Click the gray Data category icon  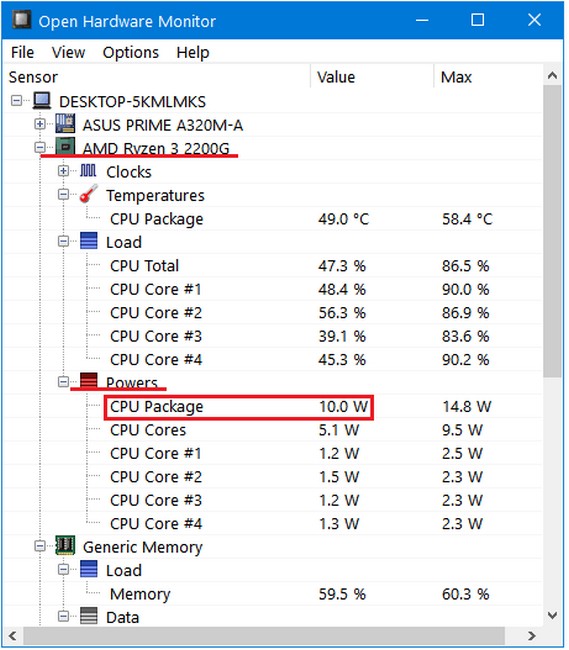tap(88, 616)
